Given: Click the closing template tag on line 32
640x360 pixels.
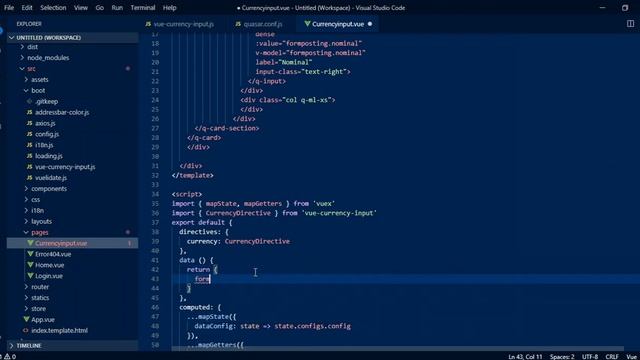Looking at the screenshot, I should click(193, 176).
